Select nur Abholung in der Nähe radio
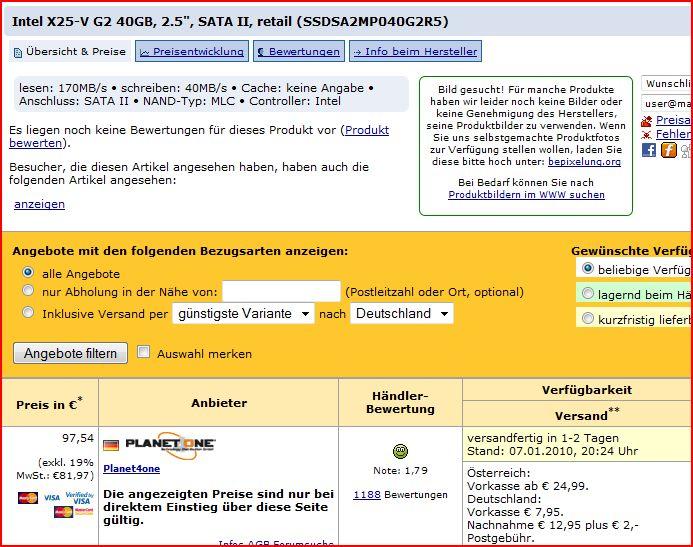Image resolution: width=693 pixels, height=547 pixels. point(28,290)
